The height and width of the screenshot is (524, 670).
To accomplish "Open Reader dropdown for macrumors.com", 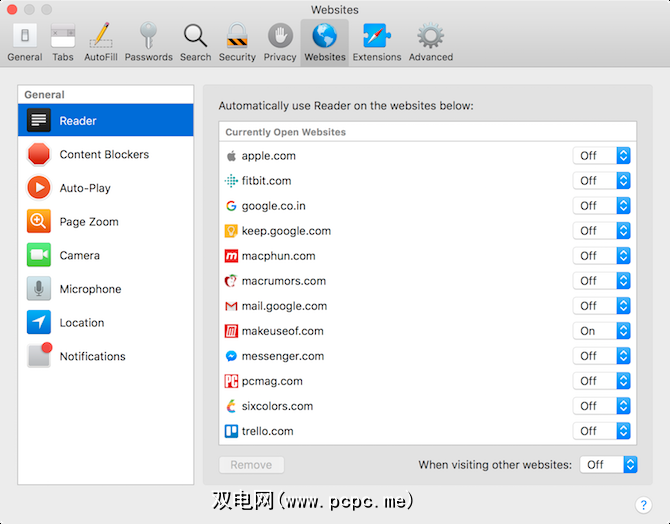I will (602, 281).
